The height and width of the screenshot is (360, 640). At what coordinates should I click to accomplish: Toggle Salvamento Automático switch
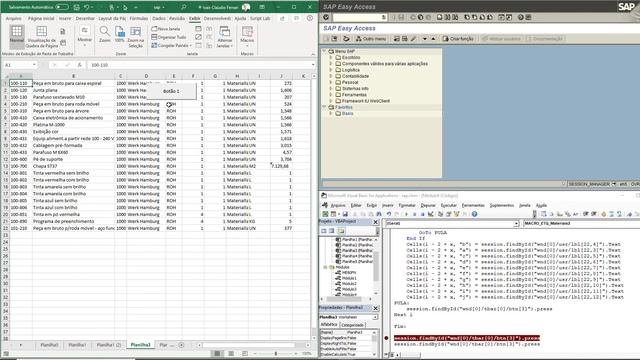tap(62, 7)
